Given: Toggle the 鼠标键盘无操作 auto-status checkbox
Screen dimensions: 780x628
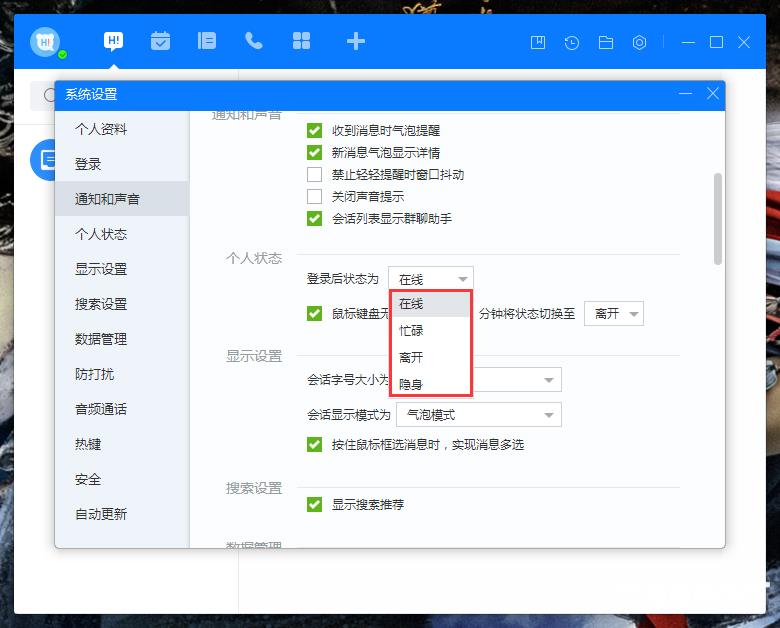Looking at the screenshot, I should [x=314, y=314].
